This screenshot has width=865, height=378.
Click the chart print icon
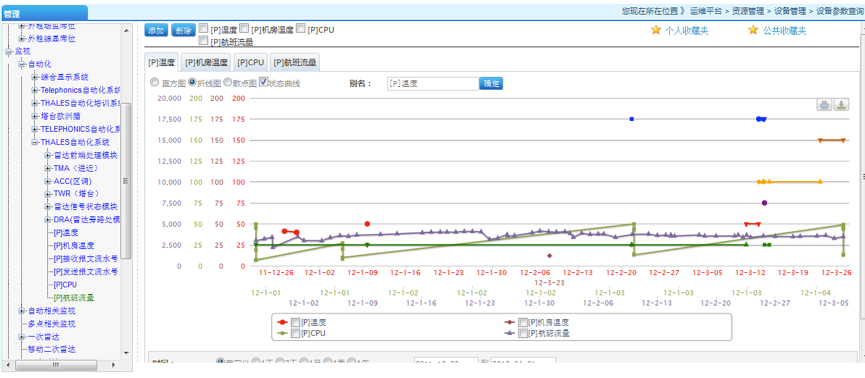824,105
